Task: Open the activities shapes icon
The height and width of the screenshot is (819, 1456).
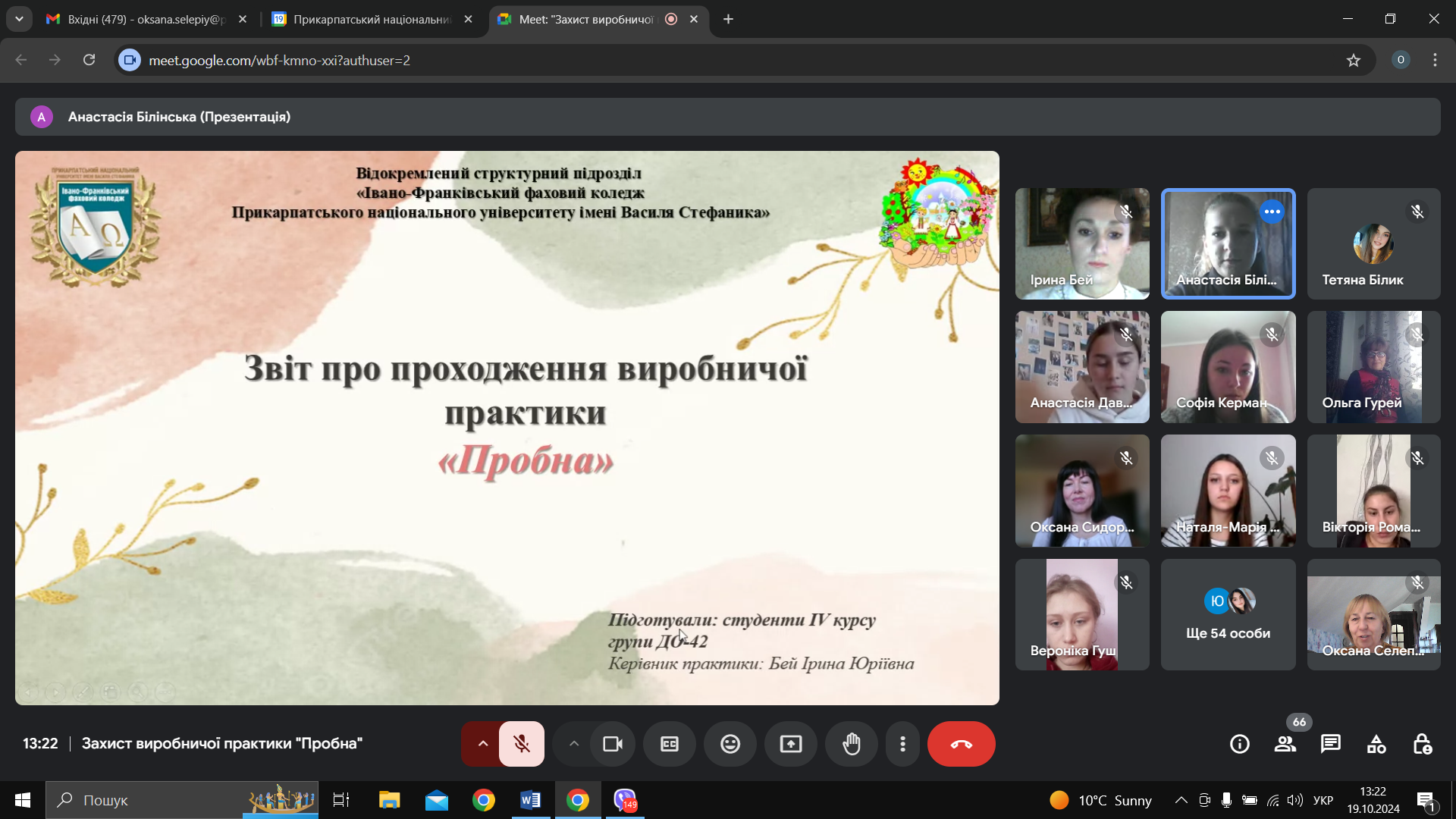Action: click(x=1376, y=744)
